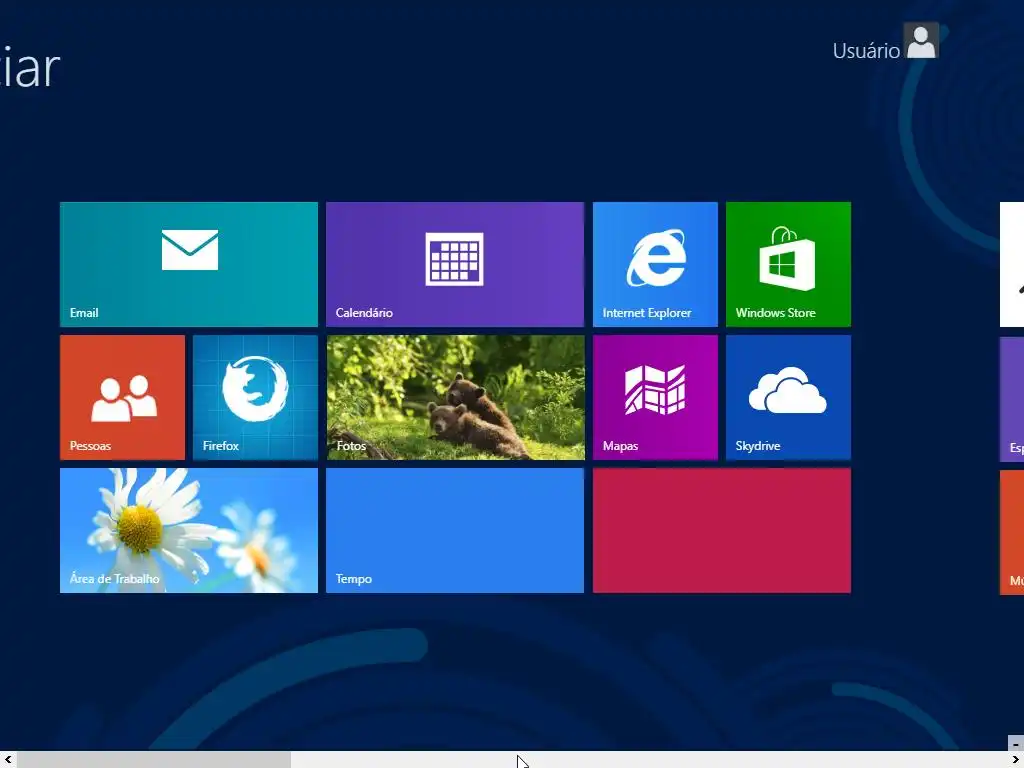This screenshot has height=768, width=1024.
Task: Launch the Internet Explorer tile
Action: 655,264
